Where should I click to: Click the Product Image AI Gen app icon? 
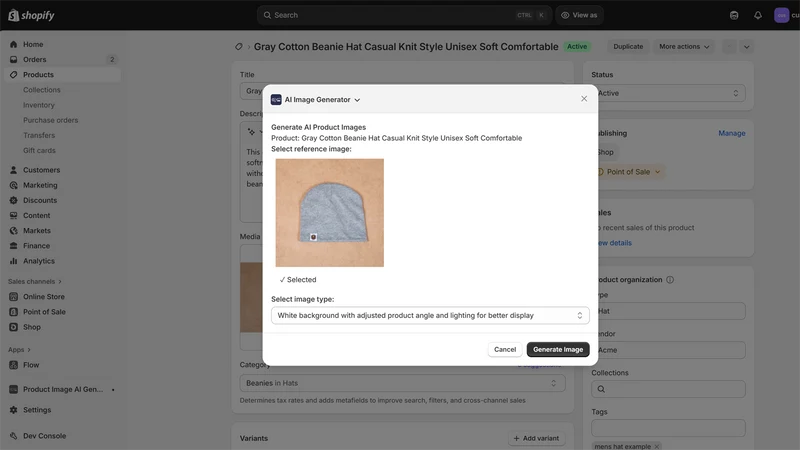tap(14, 389)
